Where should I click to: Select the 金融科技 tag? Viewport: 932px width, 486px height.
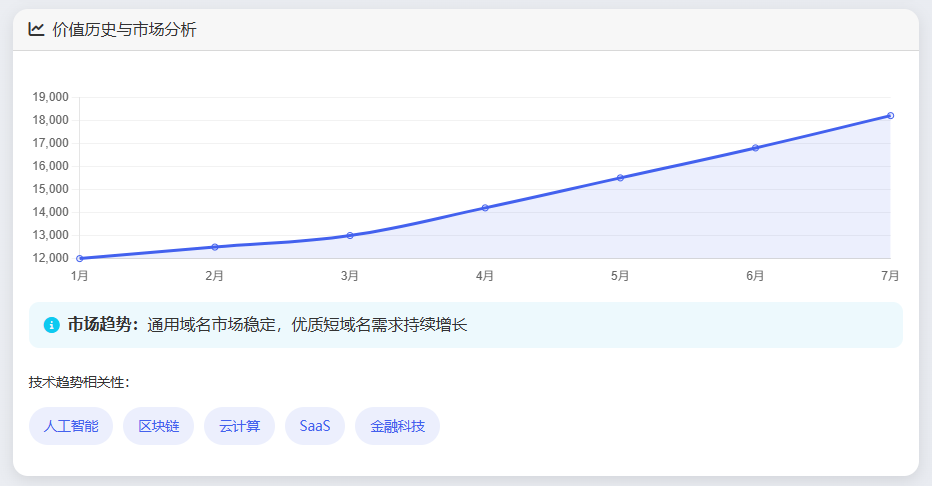[398, 426]
